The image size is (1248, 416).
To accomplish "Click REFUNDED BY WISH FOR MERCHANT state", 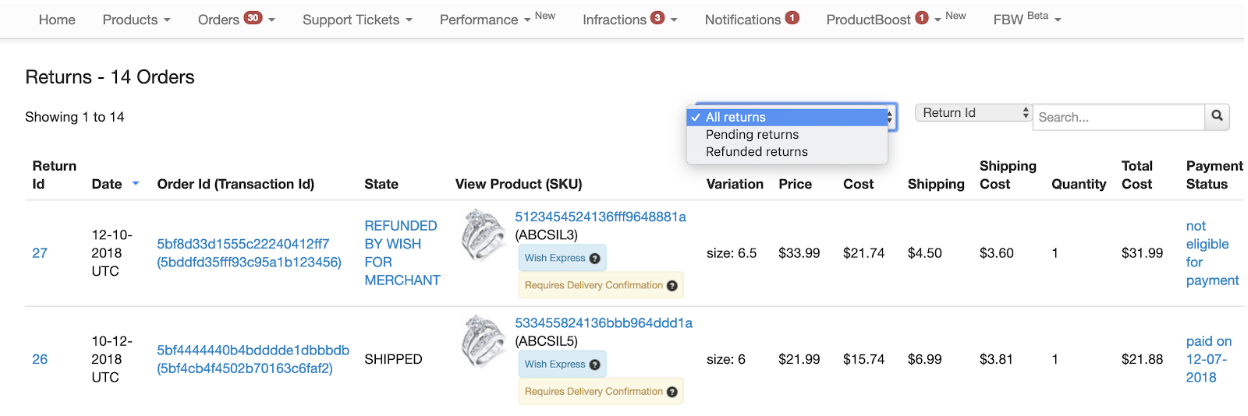I will click(402, 253).
